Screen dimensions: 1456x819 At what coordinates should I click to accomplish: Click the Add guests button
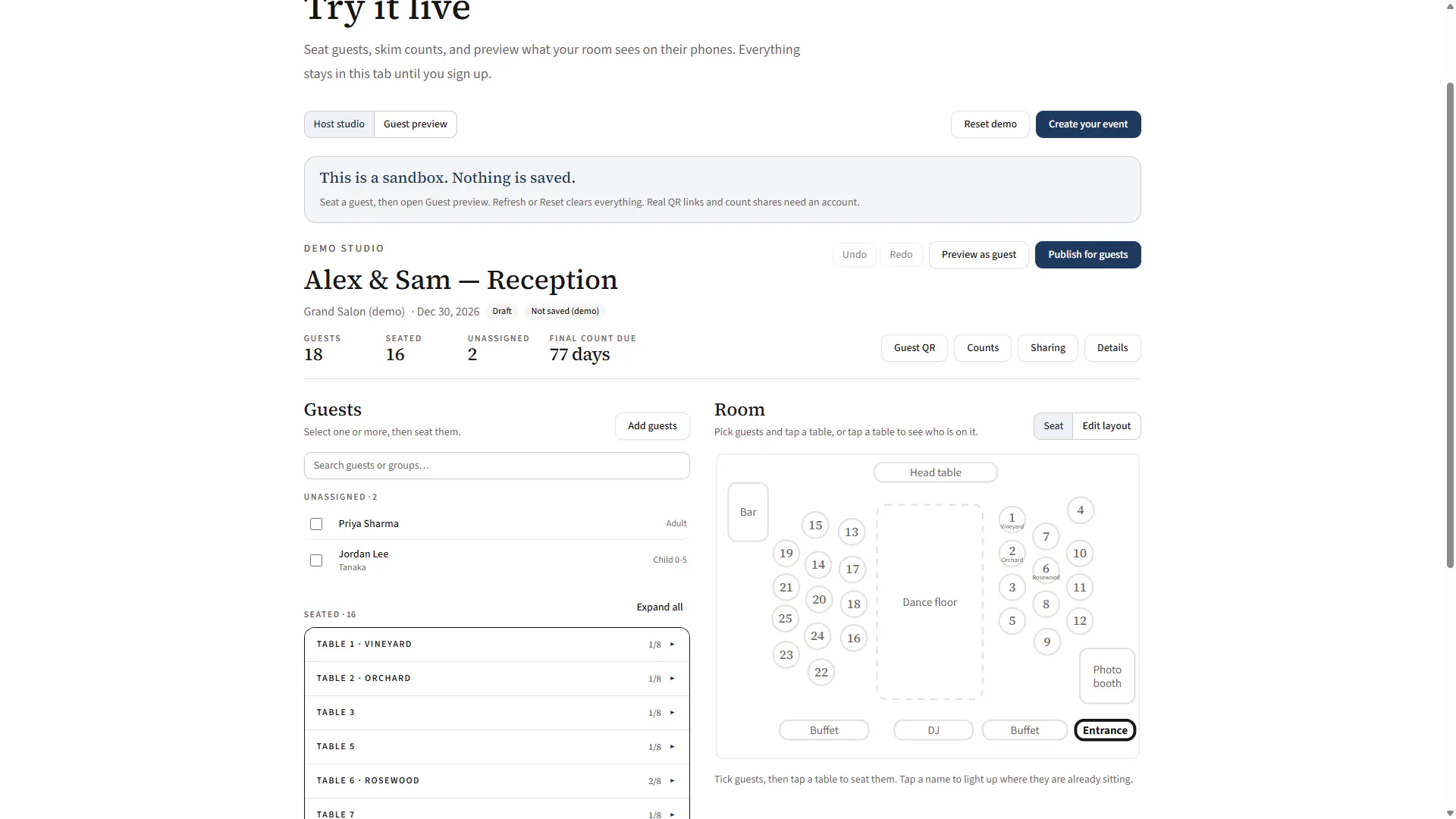click(652, 426)
